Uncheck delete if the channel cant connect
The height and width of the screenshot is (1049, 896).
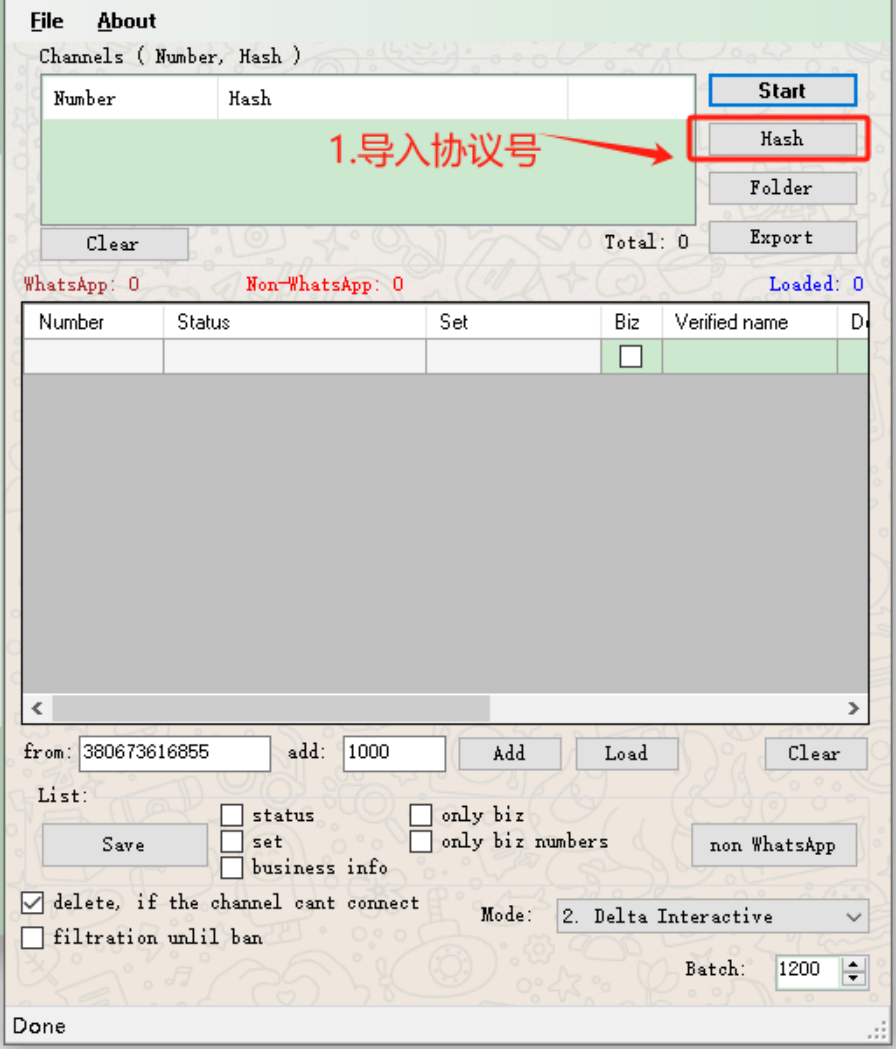32,903
